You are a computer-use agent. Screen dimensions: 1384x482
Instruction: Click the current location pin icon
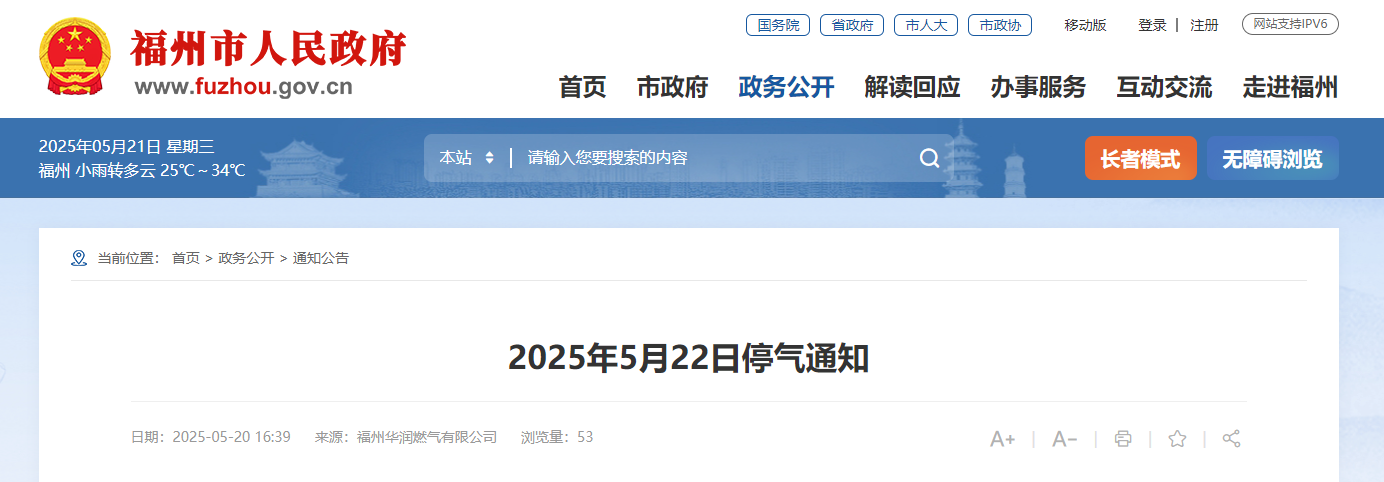79,258
